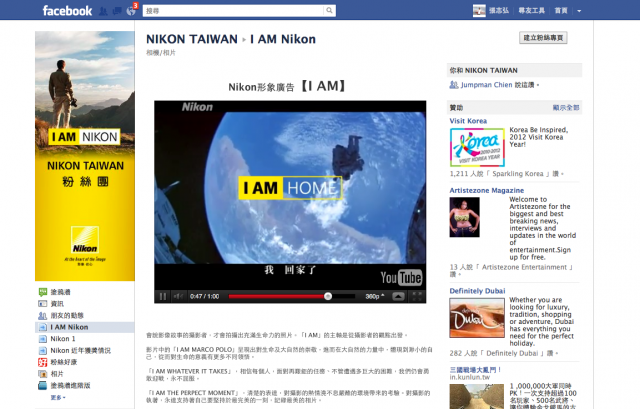Open friends' activity icon in sidebar
The image size is (640, 409).
tap(42, 316)
